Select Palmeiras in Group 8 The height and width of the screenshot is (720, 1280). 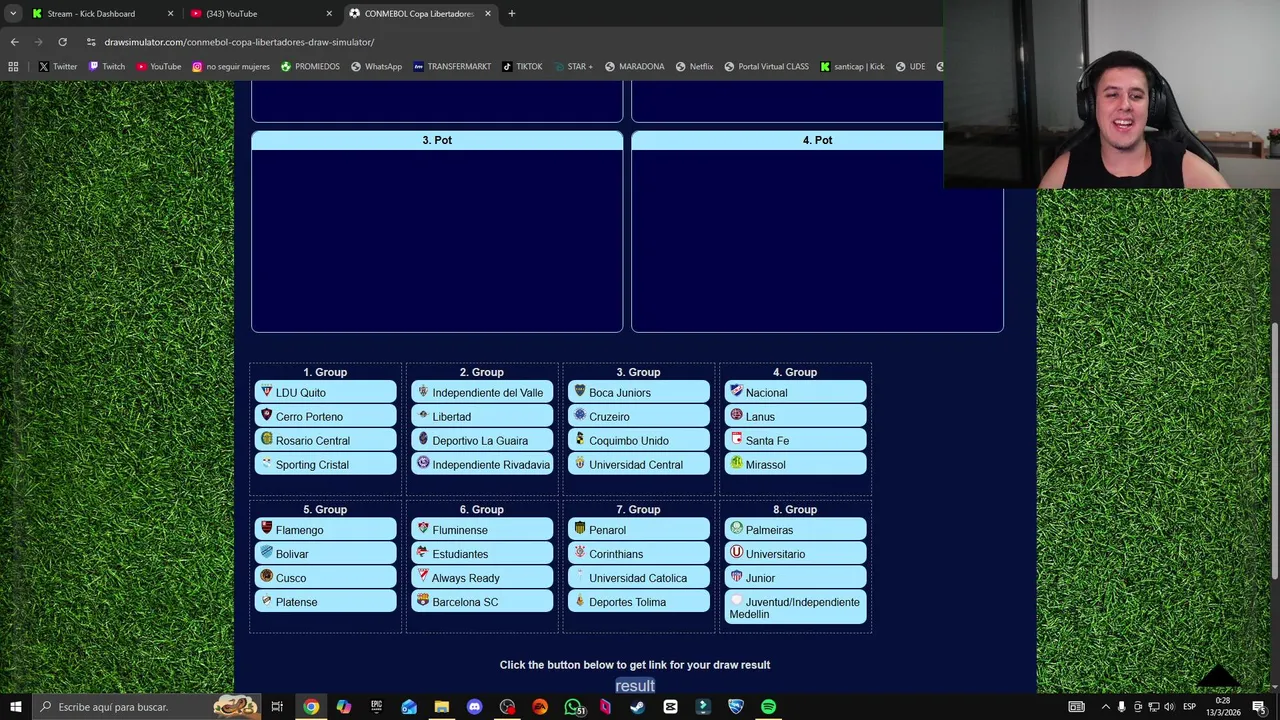795,530
